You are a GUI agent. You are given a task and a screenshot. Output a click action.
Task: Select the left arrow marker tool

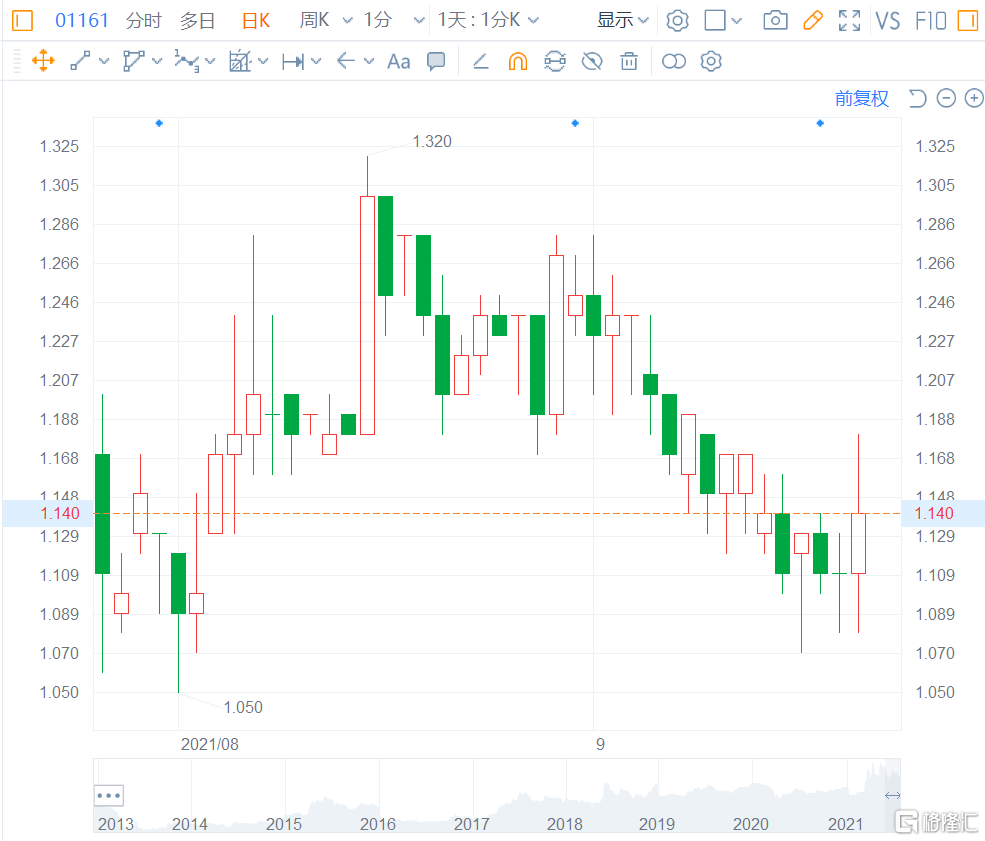tap(346, 62)
